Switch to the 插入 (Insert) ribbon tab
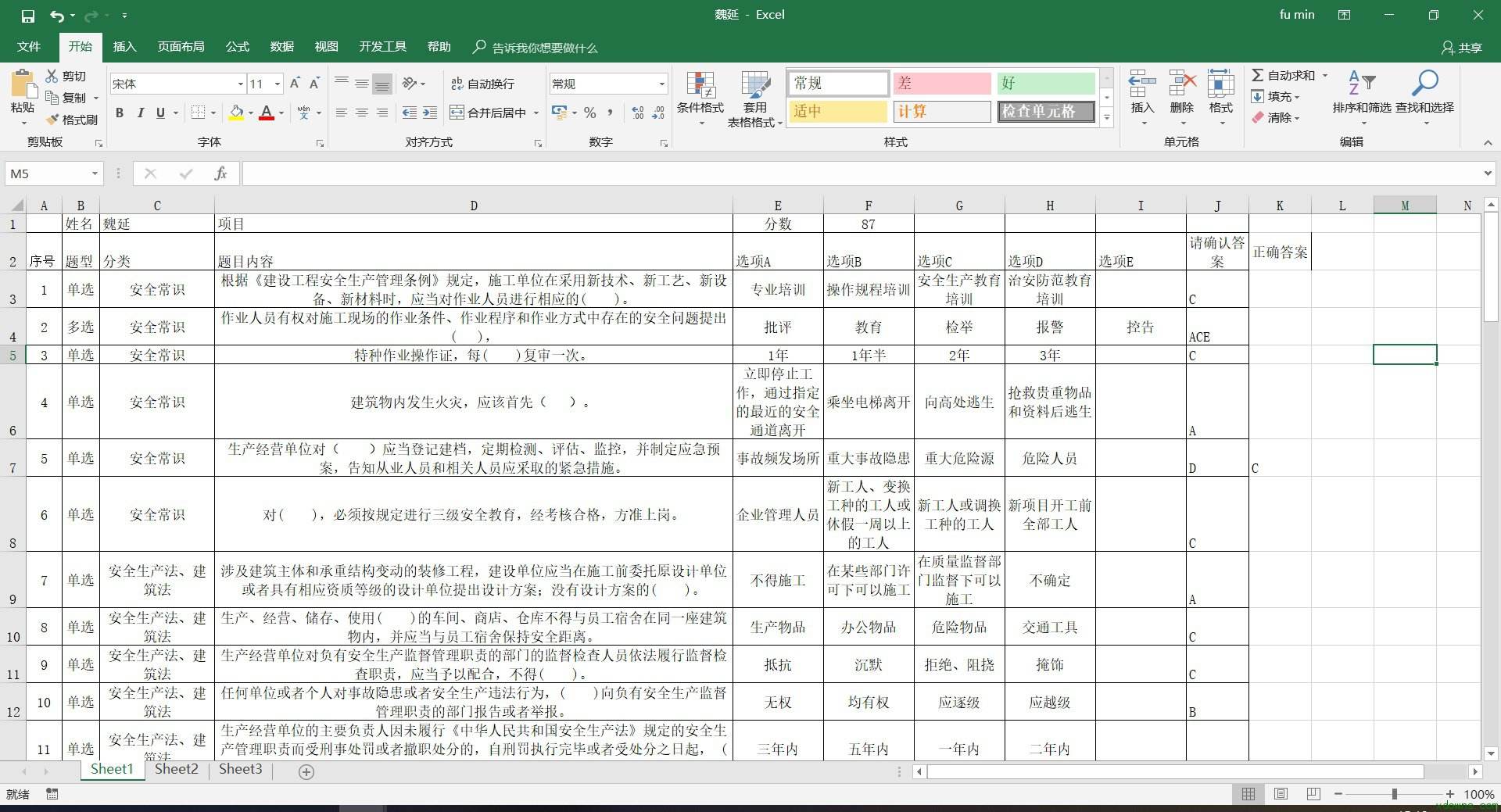Image resolution: width=1501 pixels, height=812 pixels. coord(124,47)
